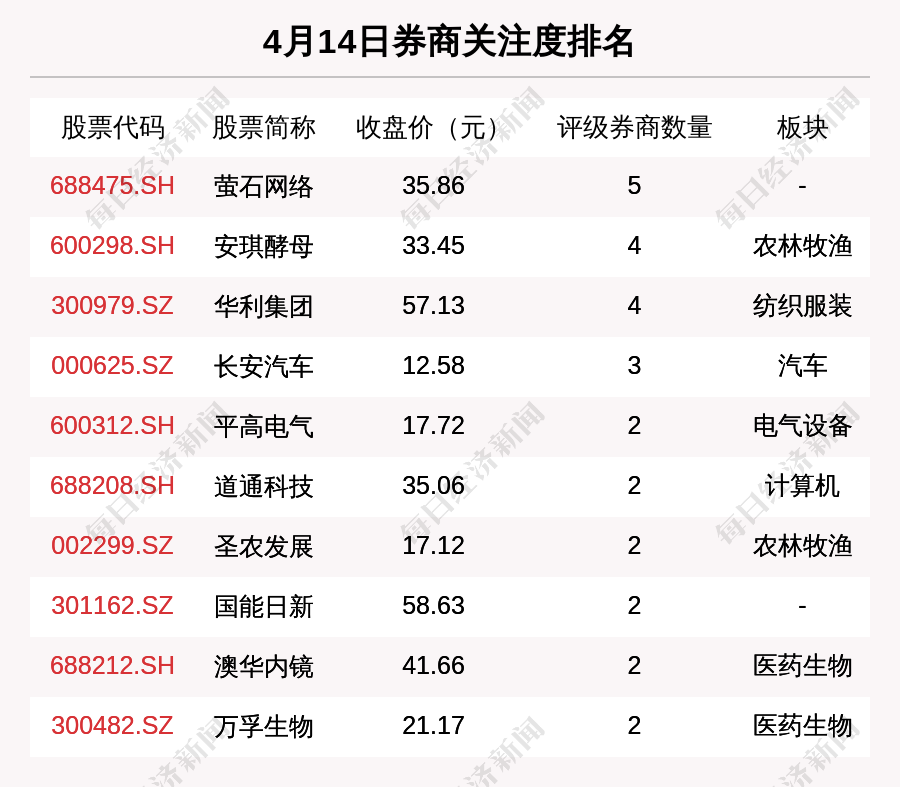Click closing price 57.13
The height and width of the screenshot is (787, 900).
coord(433,305)
